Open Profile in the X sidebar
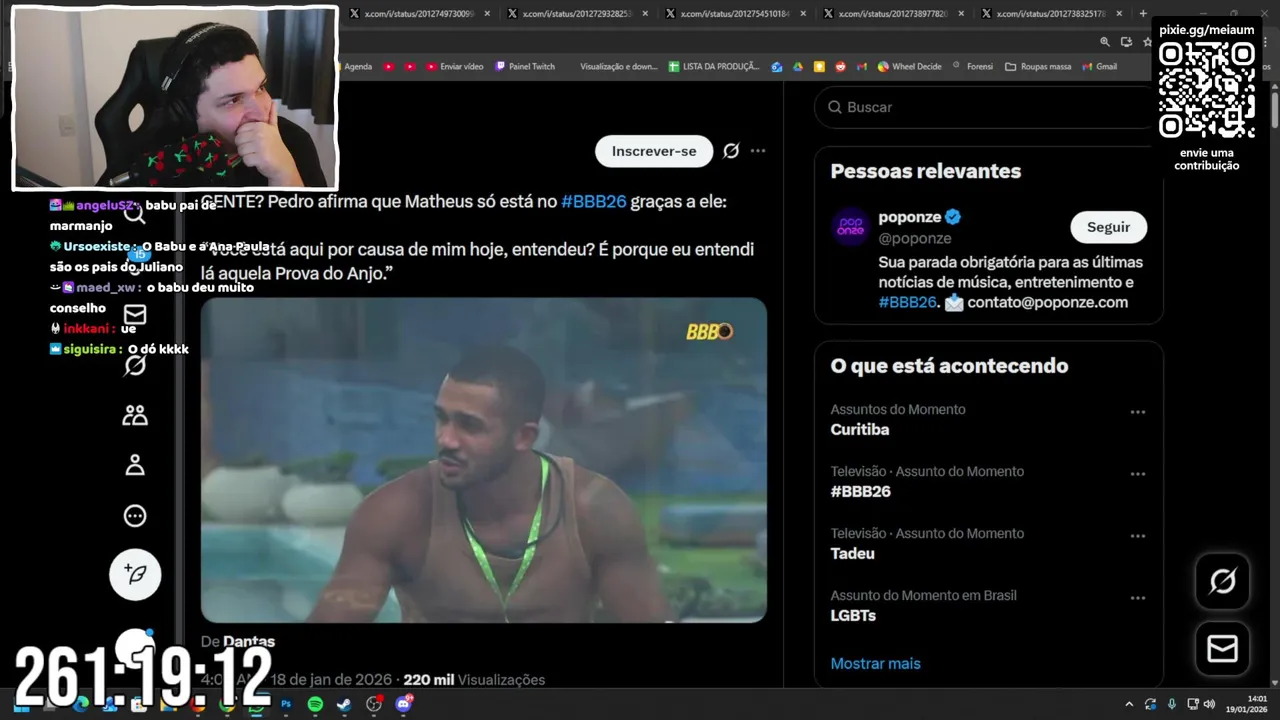 pos(135,465)
